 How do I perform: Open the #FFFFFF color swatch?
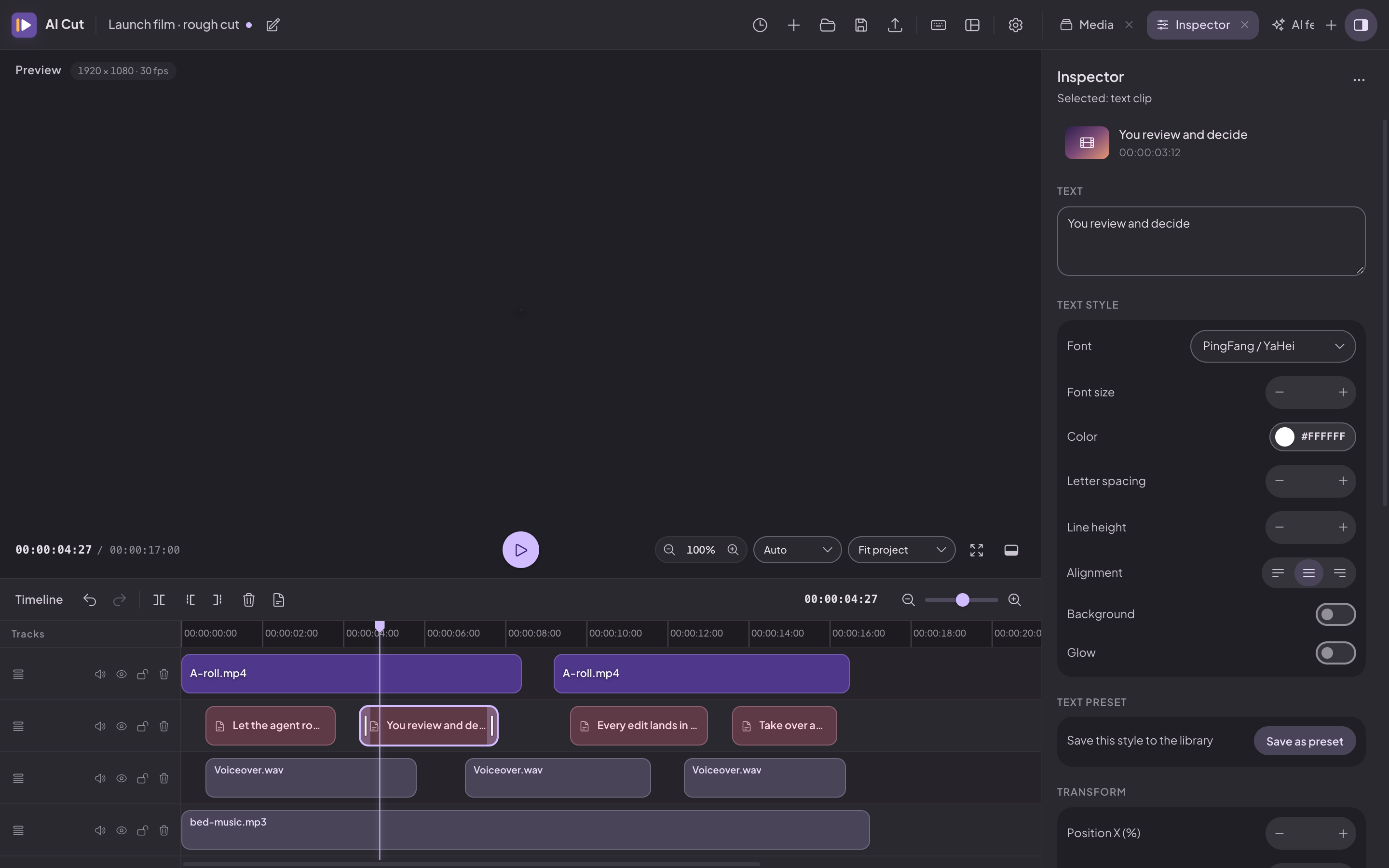pos(1312,437)
